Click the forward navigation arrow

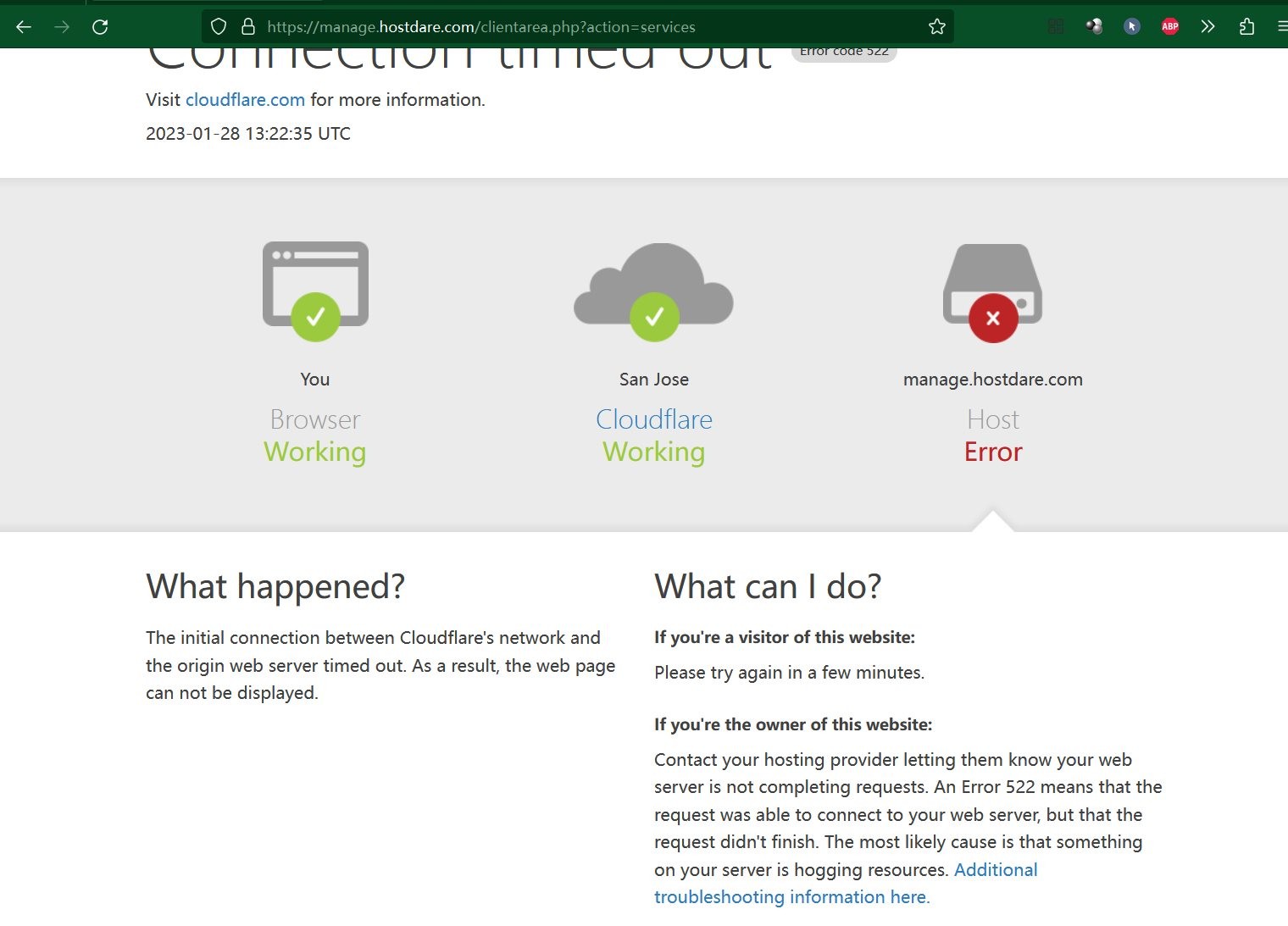(x=62, y=27)
